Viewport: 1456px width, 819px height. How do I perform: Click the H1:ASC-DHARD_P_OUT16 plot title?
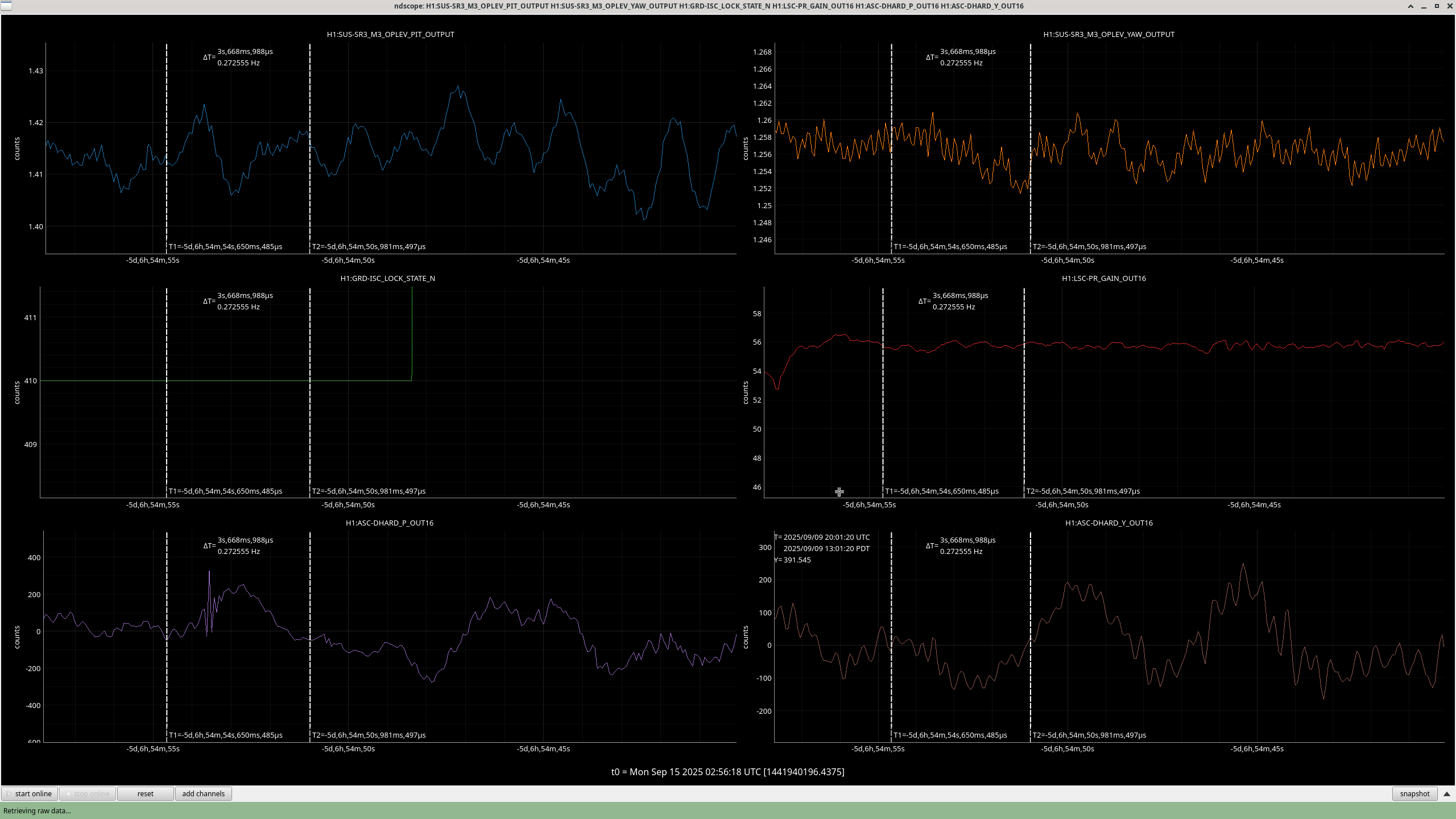(390, 523)
